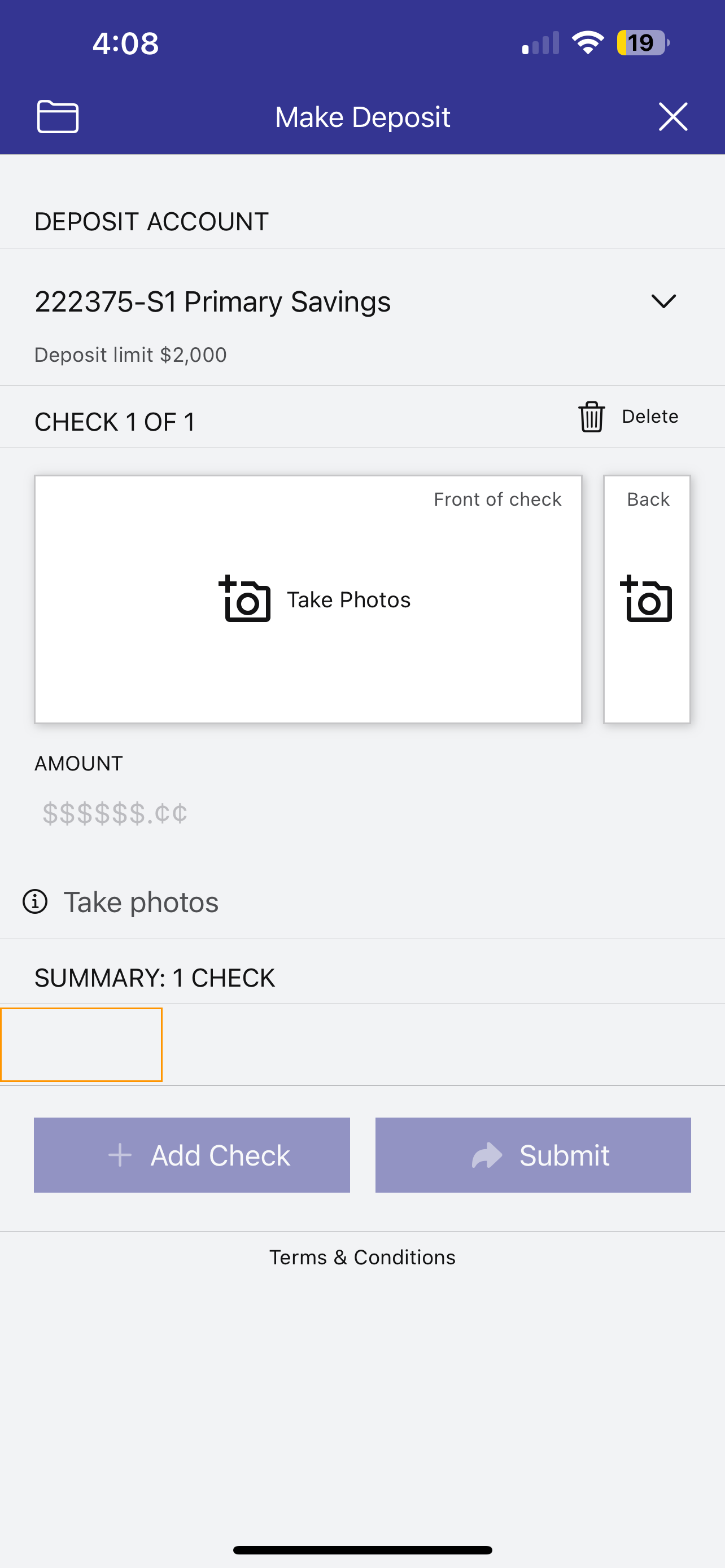Tap the Delete trash can icon
This screenshot has height=1568, width=725.
591,417
